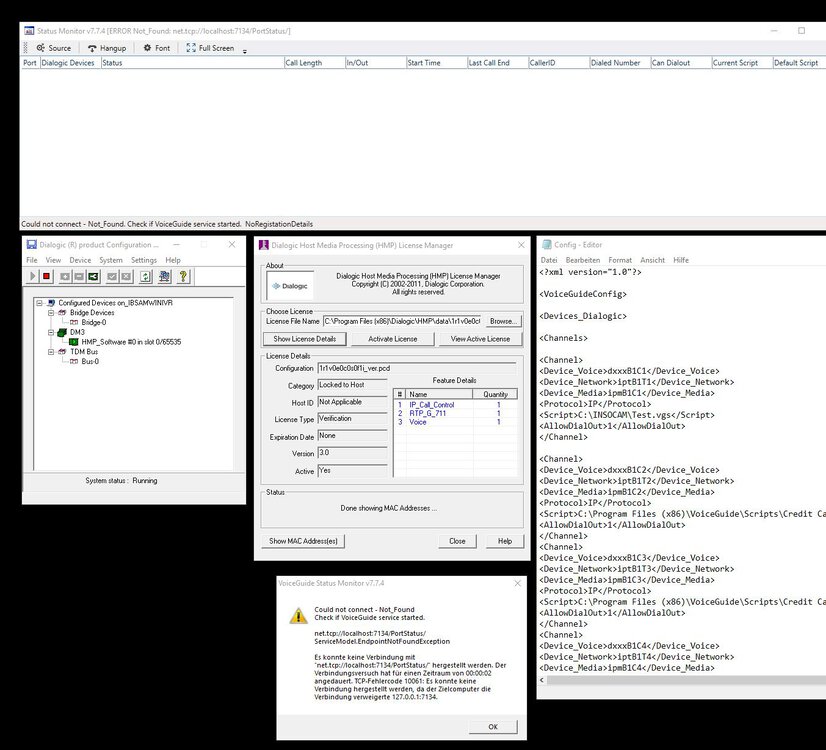
Task: Click the green share-style icon in Dialogic toolbar
Action: coord(93,276)
